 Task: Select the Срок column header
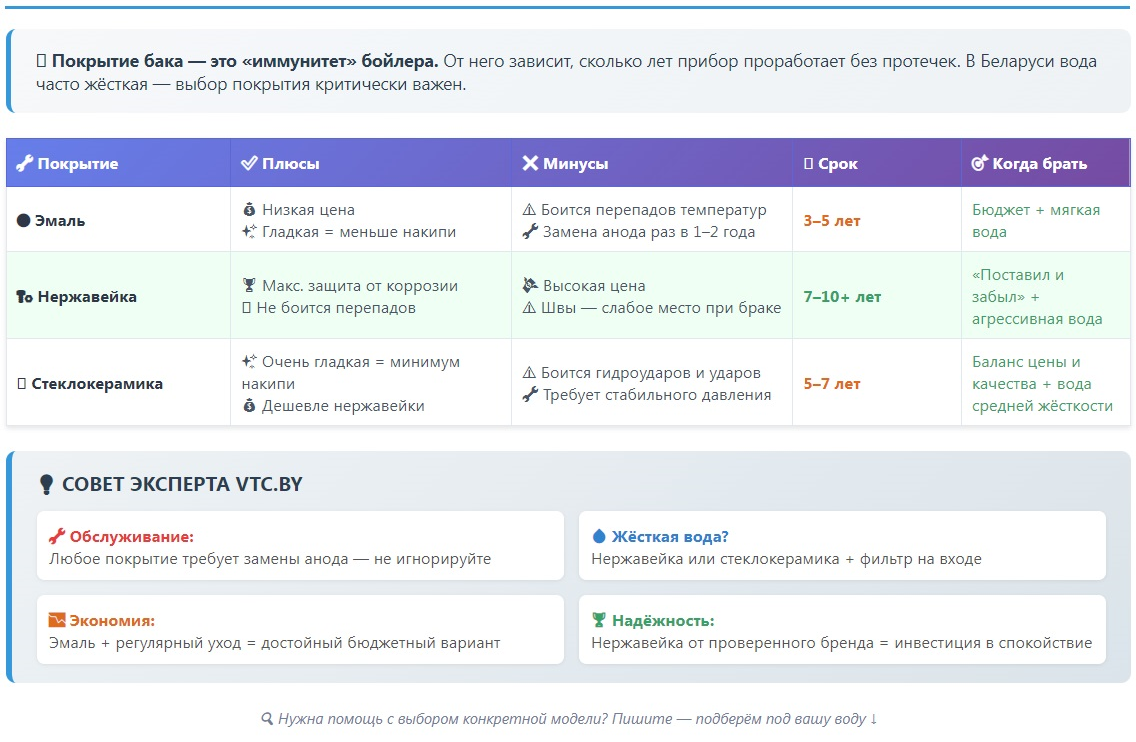837,164
